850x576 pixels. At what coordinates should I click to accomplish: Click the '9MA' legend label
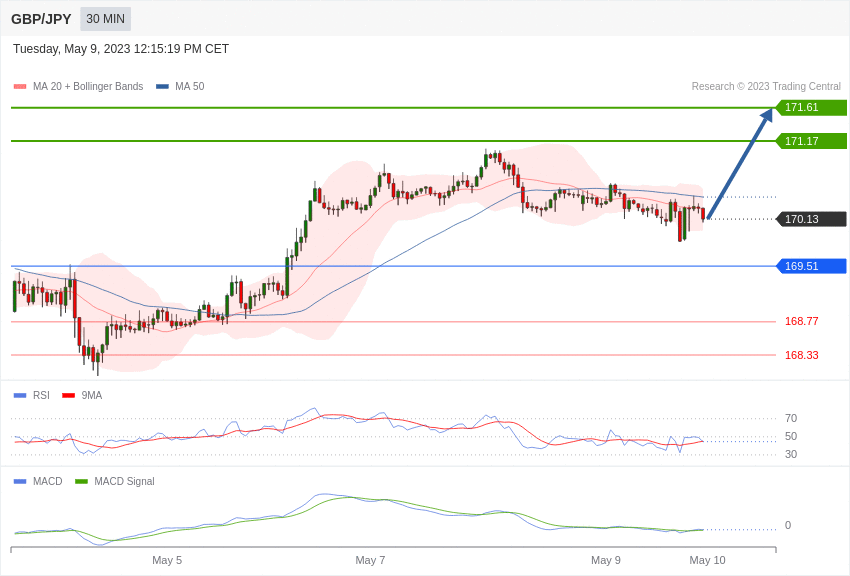point(92,396)
